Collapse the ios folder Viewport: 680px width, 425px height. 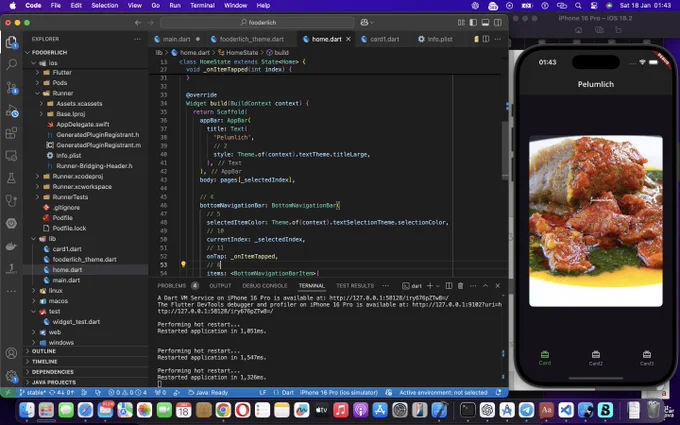[34, 63]
